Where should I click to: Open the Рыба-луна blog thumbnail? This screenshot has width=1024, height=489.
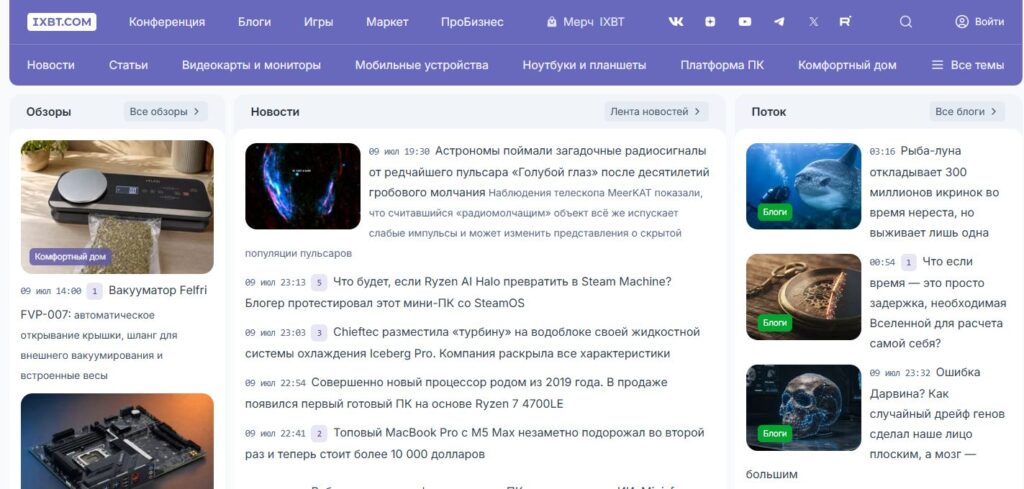[x=803, y=186]
